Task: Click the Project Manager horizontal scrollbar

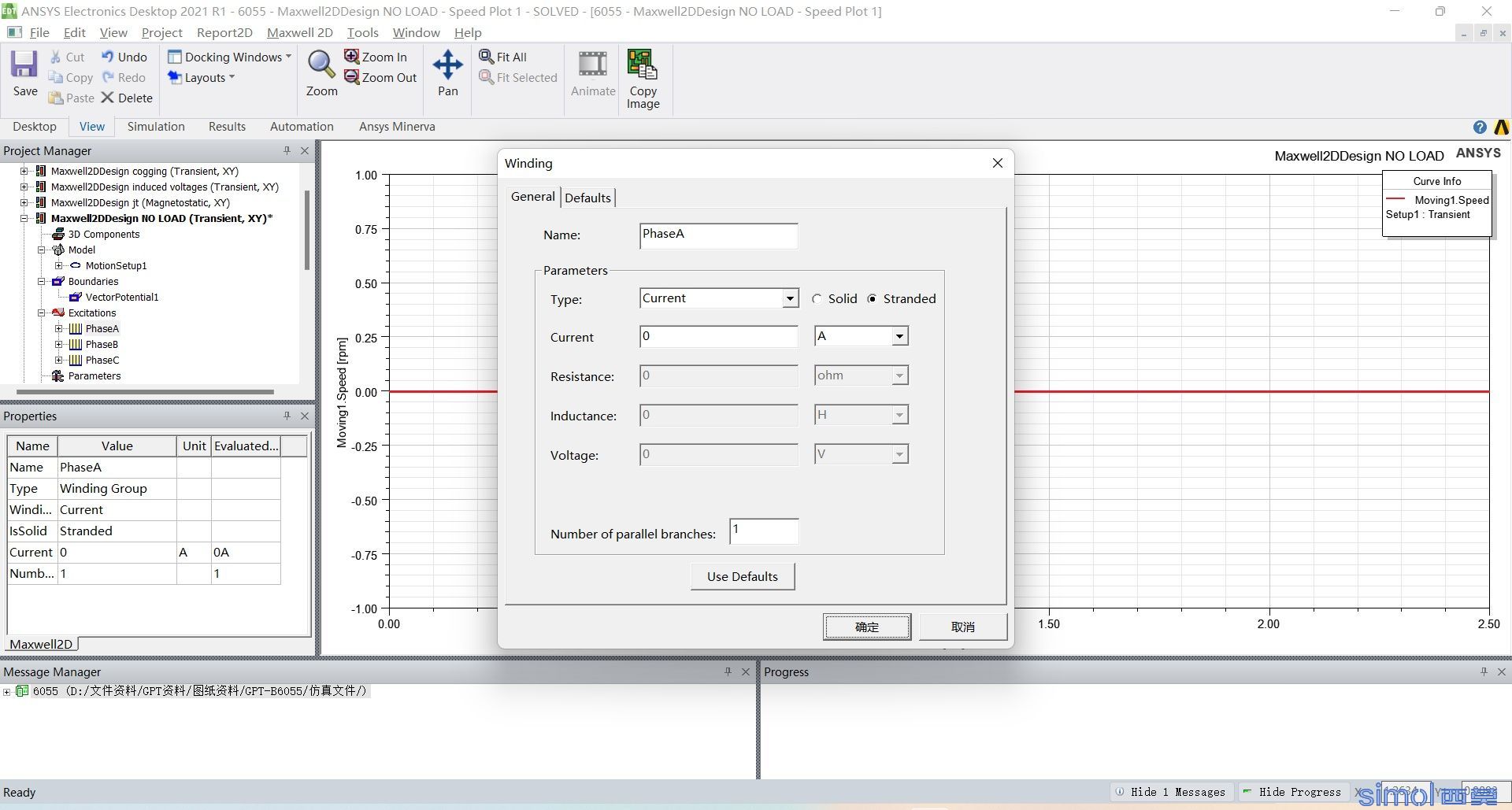Action: tap(146, 391)
